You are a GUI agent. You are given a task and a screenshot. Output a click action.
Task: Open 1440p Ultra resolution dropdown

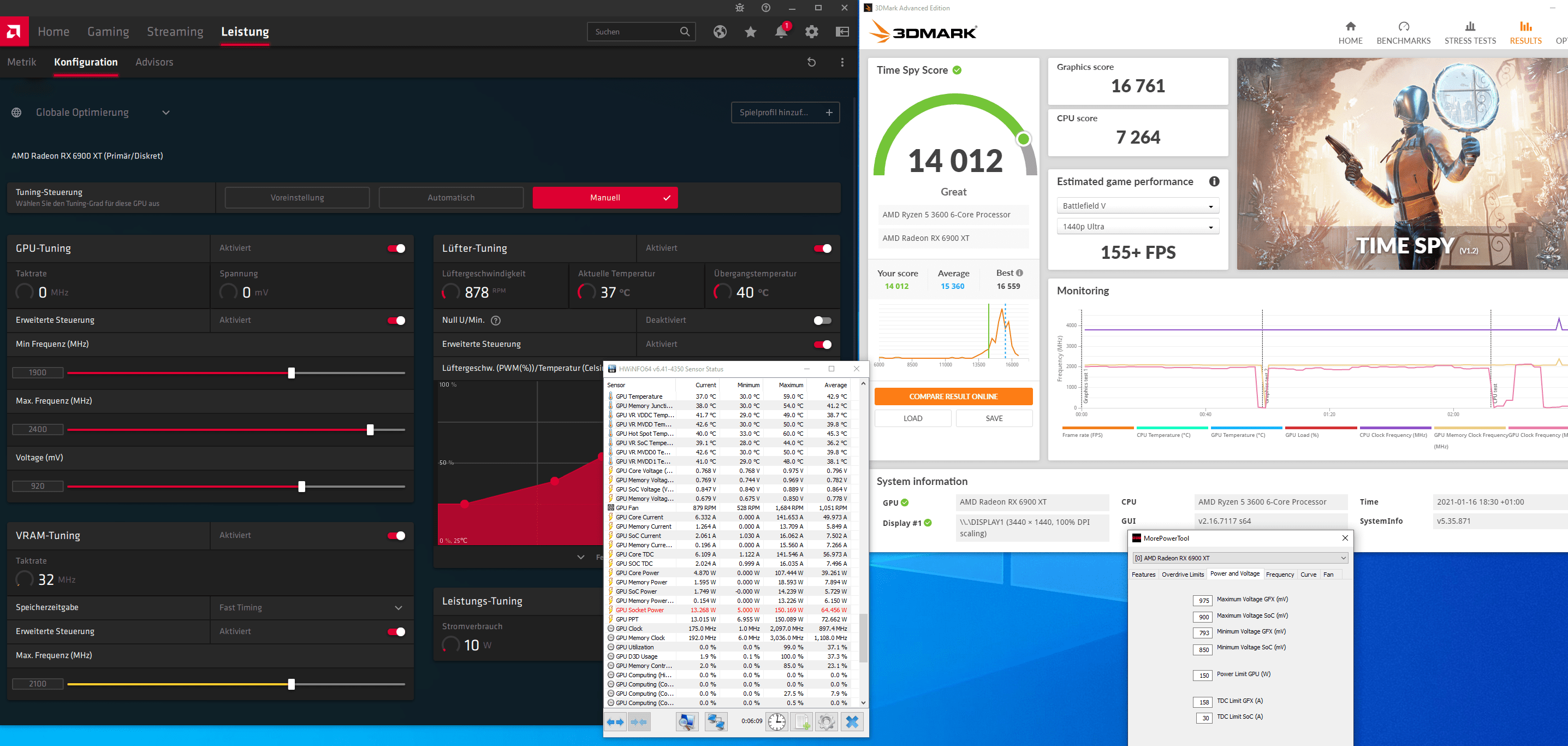pos(1138,227)
